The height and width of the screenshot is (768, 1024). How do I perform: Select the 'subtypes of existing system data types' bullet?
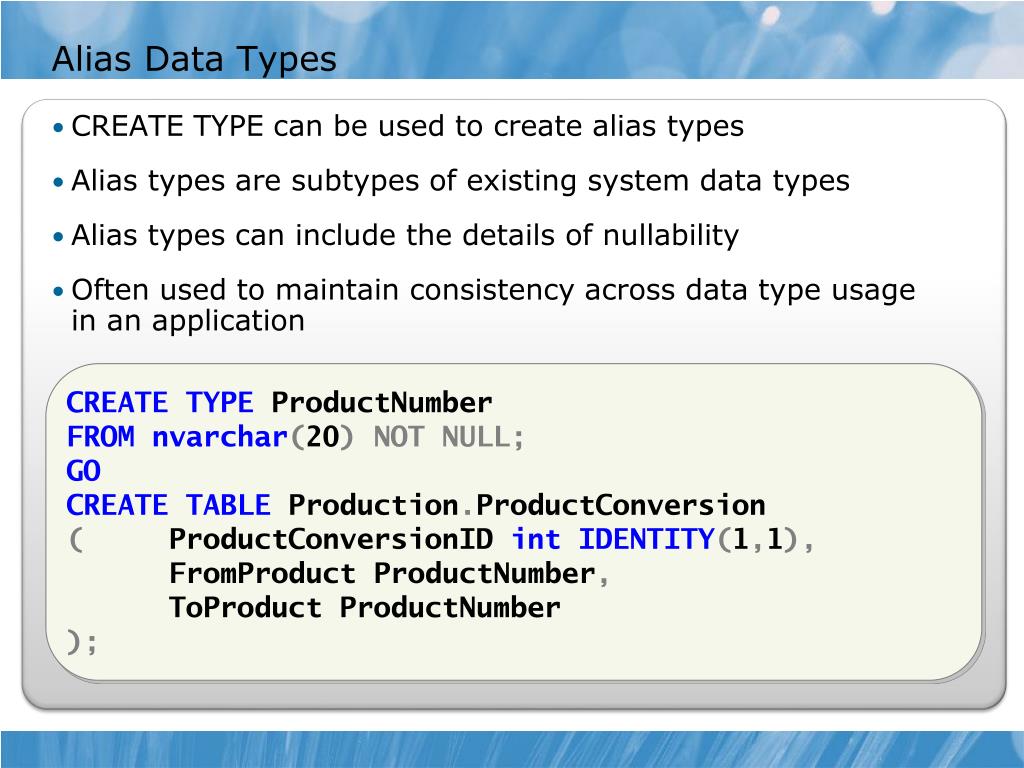coord(460,181)
